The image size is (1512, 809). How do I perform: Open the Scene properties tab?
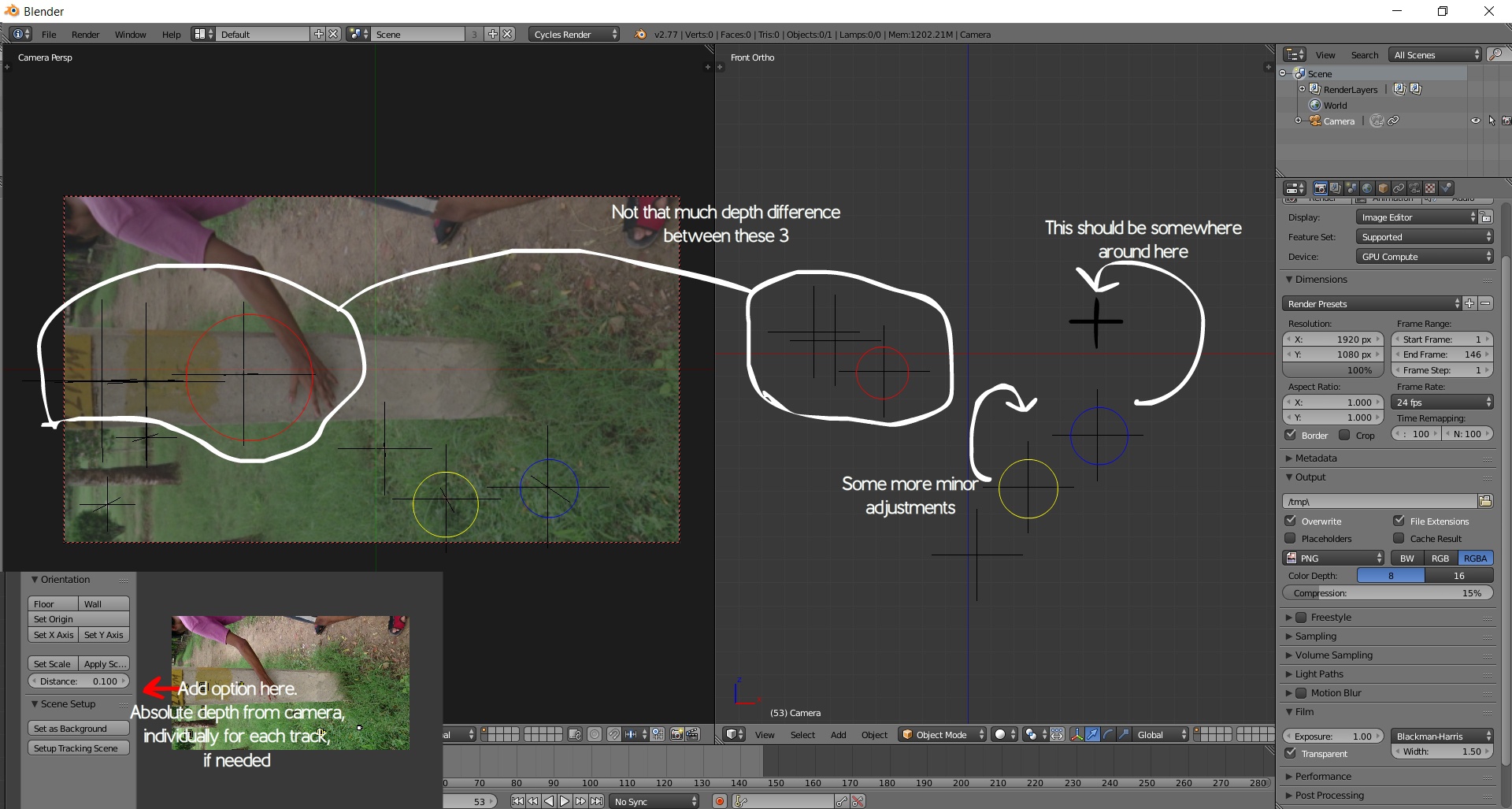[x=1351, y=188]
